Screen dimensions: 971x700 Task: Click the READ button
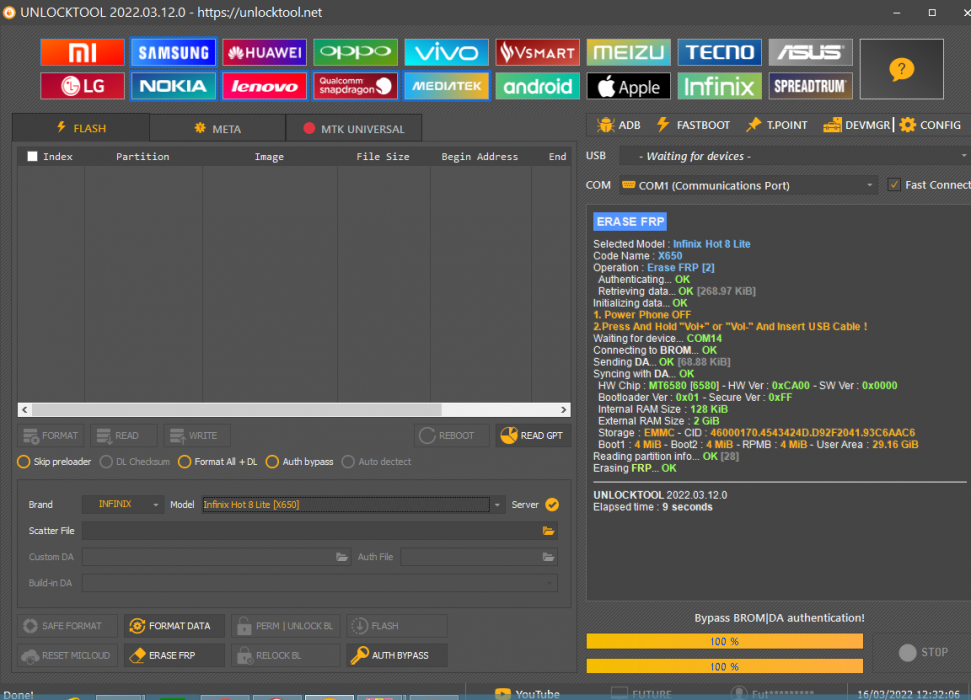[x=124, y=435]
